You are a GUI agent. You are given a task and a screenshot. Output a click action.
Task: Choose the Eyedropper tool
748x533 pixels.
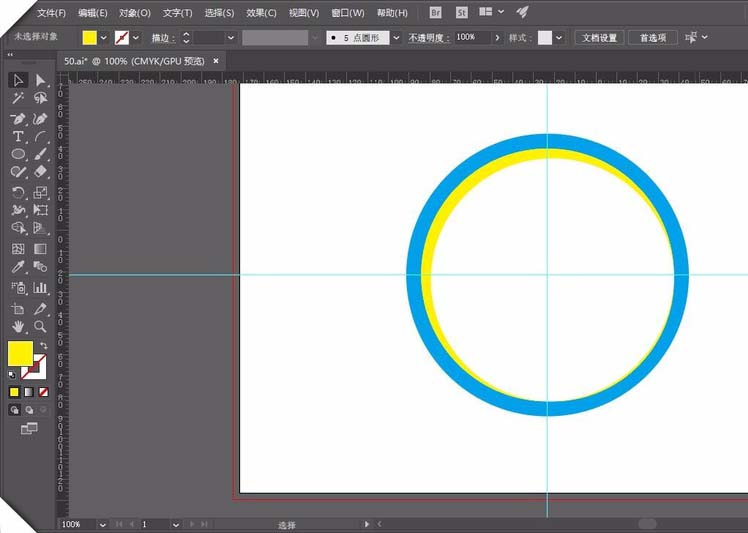(x=18, y=266)
